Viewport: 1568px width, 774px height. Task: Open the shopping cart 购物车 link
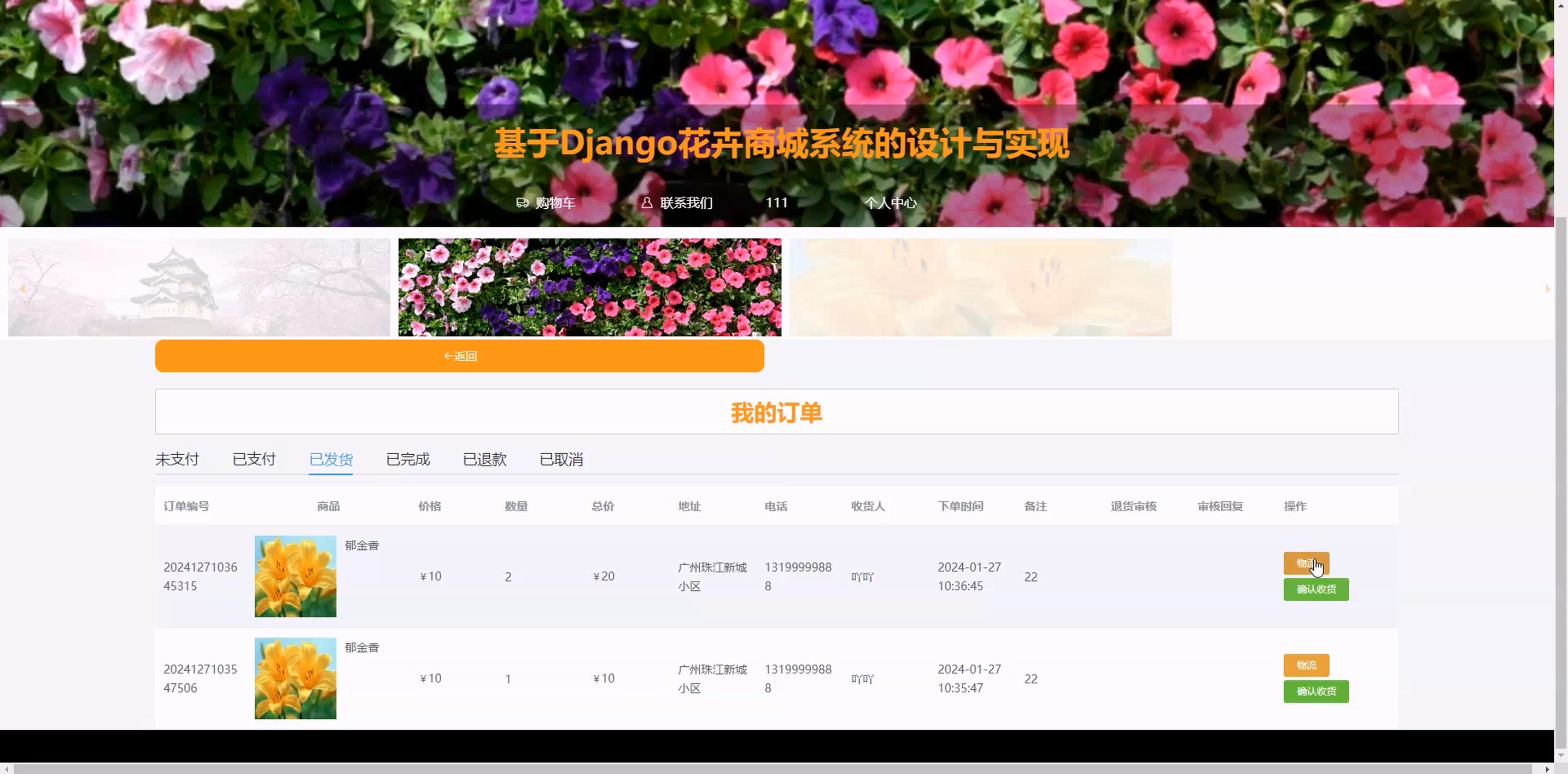tap(546, 203)
